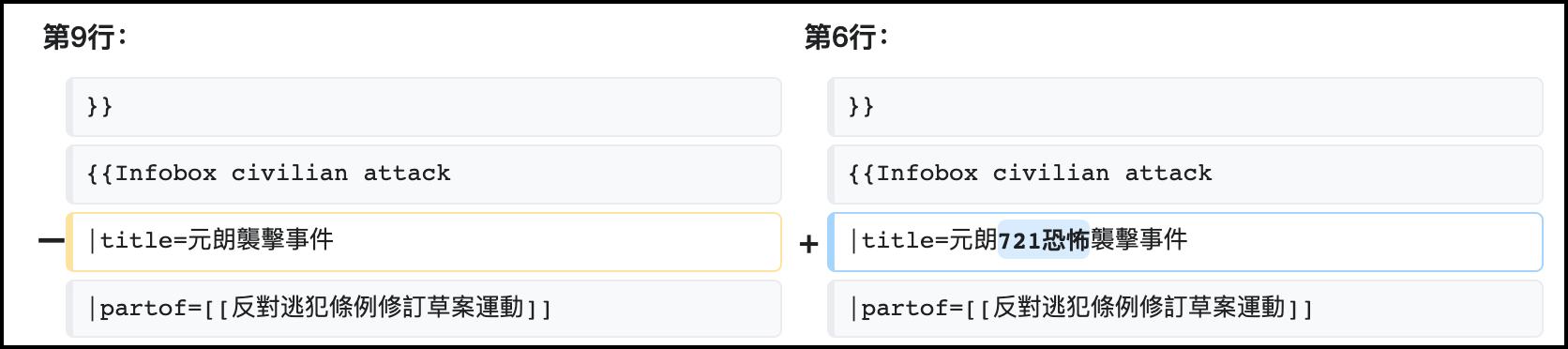
Task: Click the word 襲擊事件 in the right title line
Action: pyautogui.click(x=1139, y=240)
